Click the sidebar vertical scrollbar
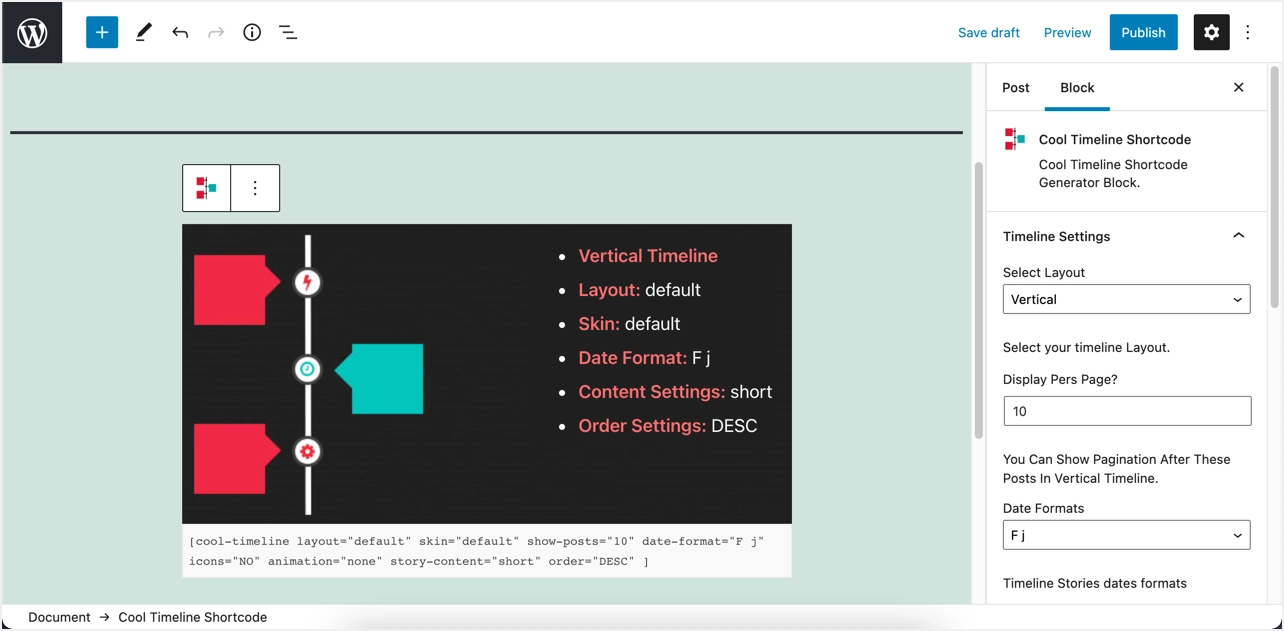 coord(1275,187)
